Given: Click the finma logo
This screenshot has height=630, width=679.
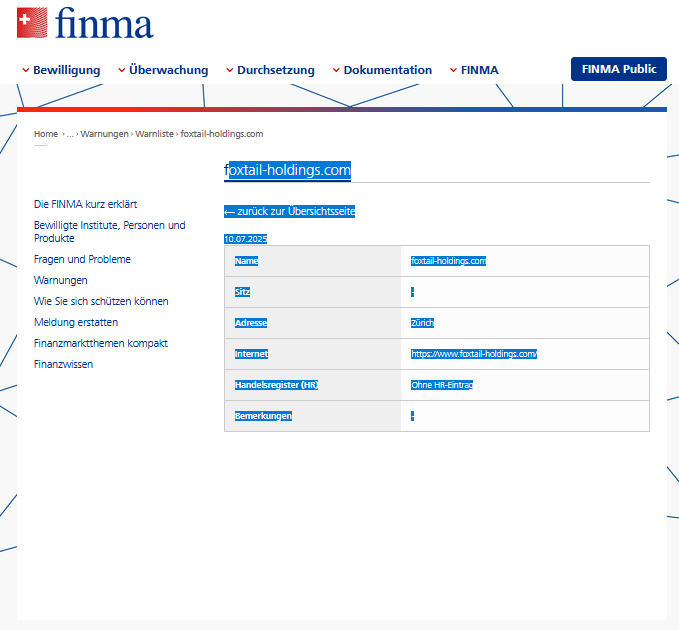Looking at the screenshot, I should pos(85,23).
